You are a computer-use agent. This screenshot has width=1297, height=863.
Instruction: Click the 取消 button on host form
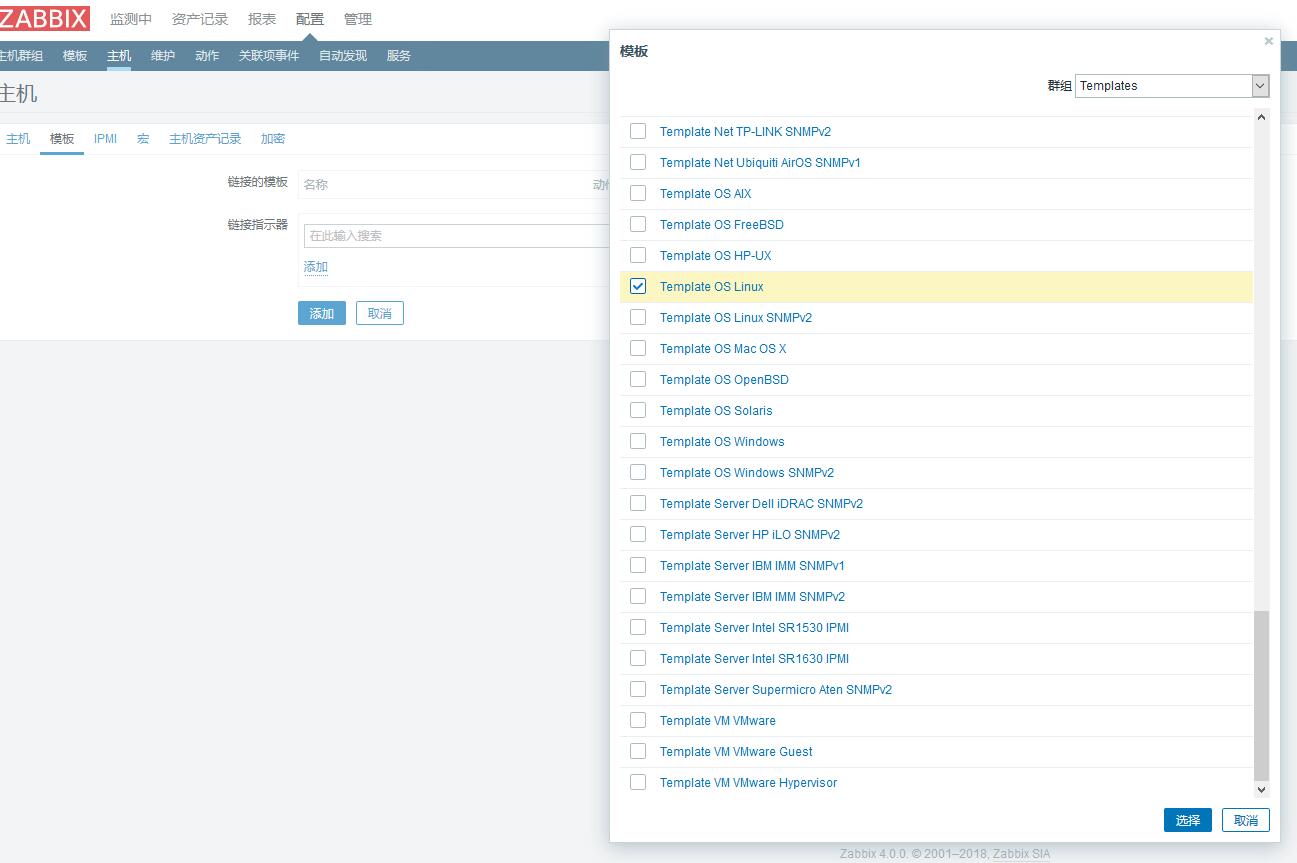[x=380, y=313]
